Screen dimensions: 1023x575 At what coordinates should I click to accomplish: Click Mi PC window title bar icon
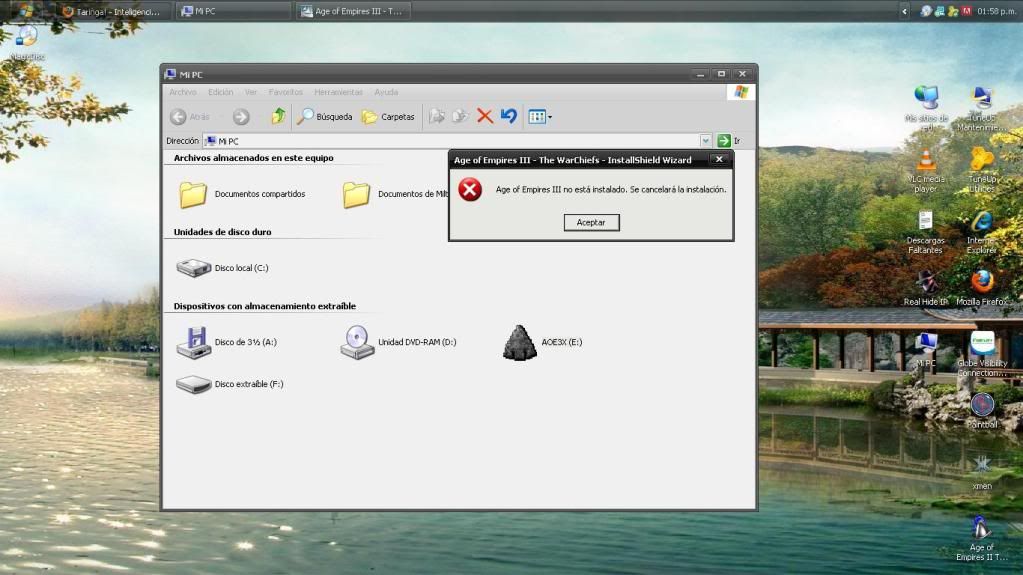coord(171,74)
